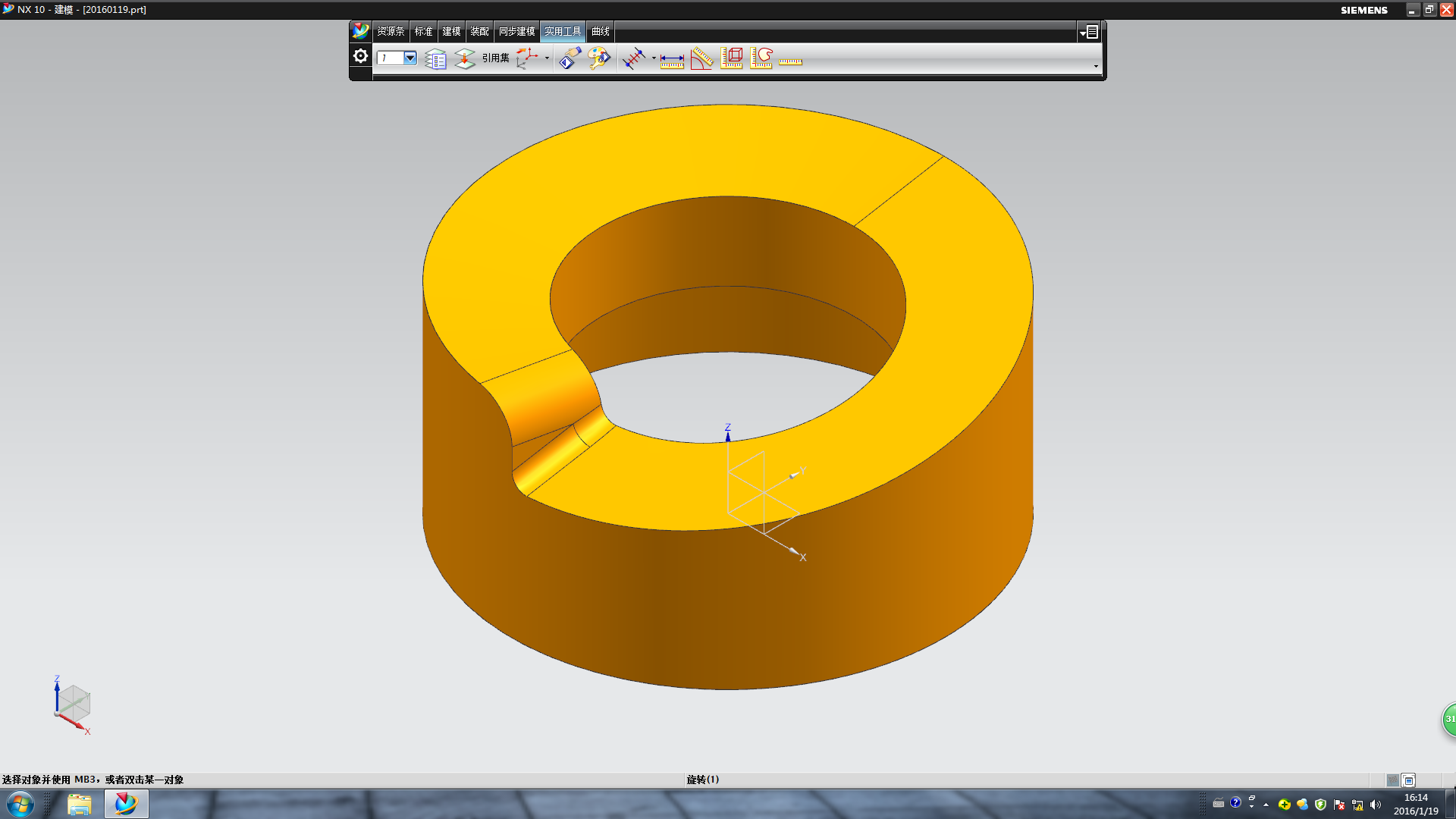Show hidden tray icons arrow
Viewport: 1456px width, 819px height.
coord(1266,805)
